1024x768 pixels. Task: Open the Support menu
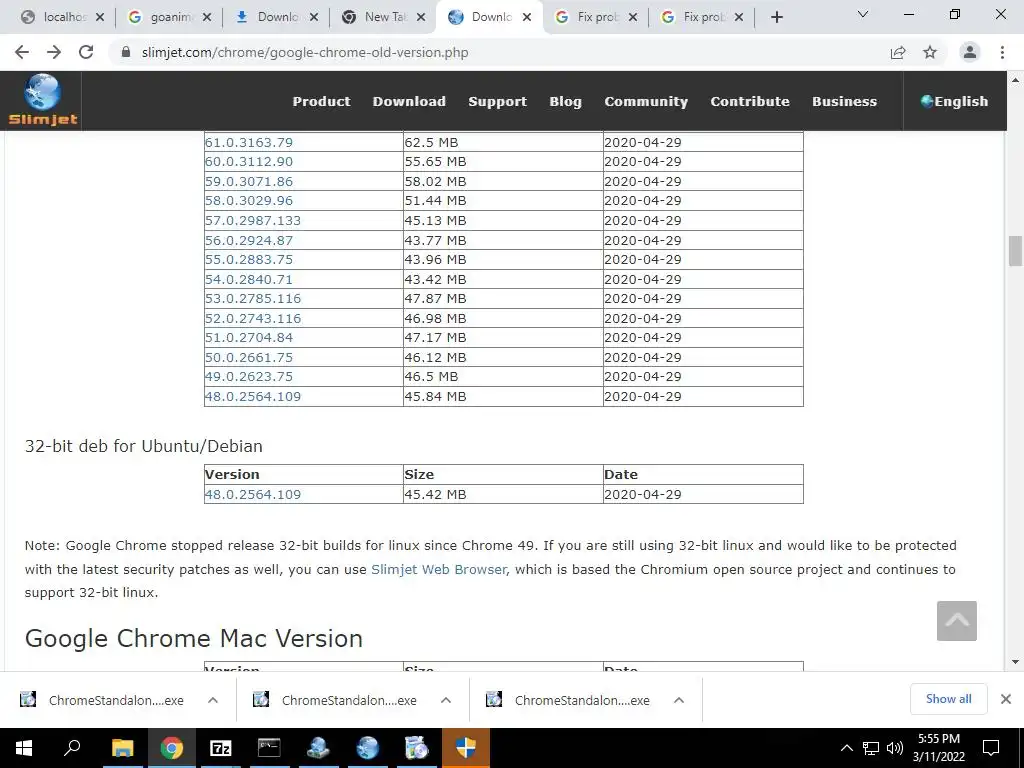[498, 101]
